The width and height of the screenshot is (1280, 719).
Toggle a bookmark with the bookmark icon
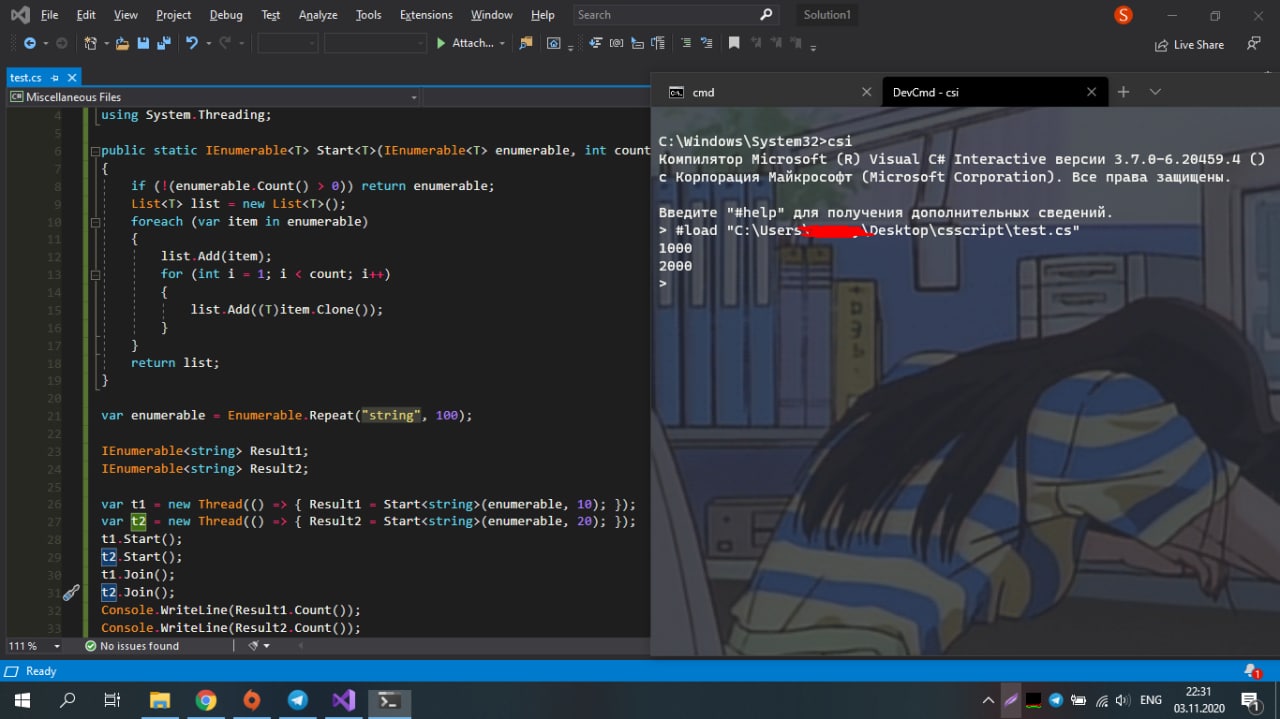tap(734, 43)
